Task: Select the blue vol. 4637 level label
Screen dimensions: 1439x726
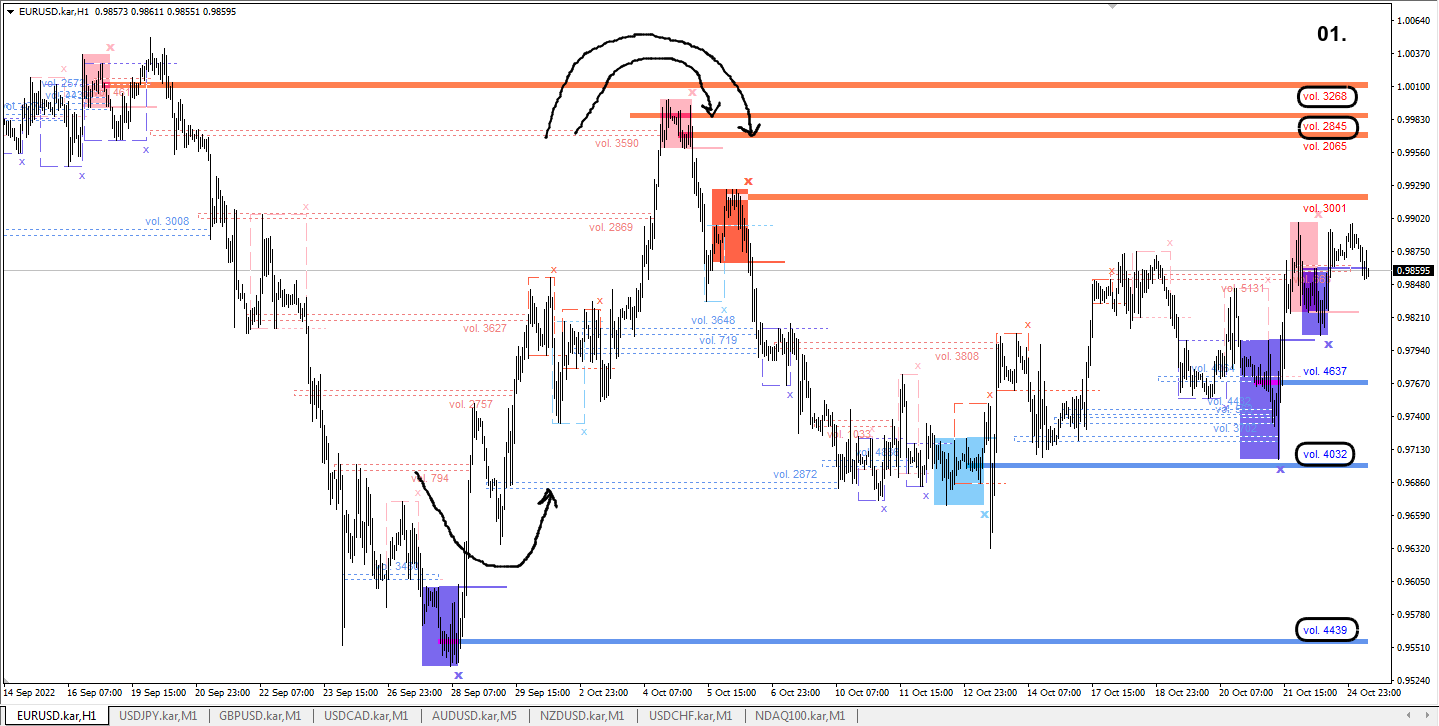Action: pyautogui.click(x=1325, y=371)
